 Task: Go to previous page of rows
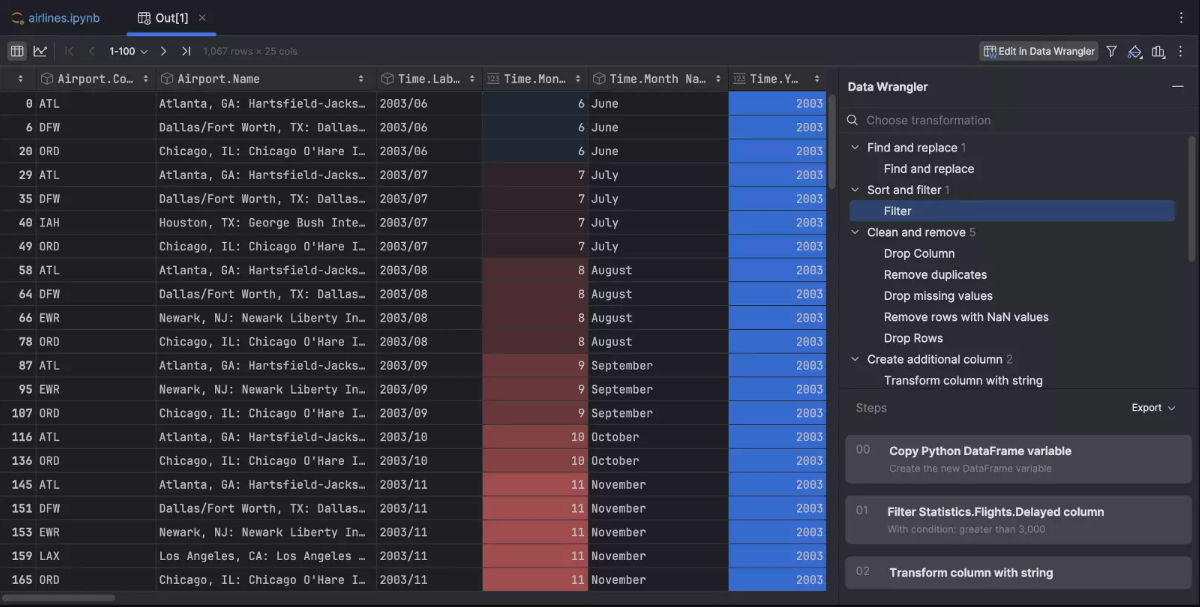click(x=92, y=51)
